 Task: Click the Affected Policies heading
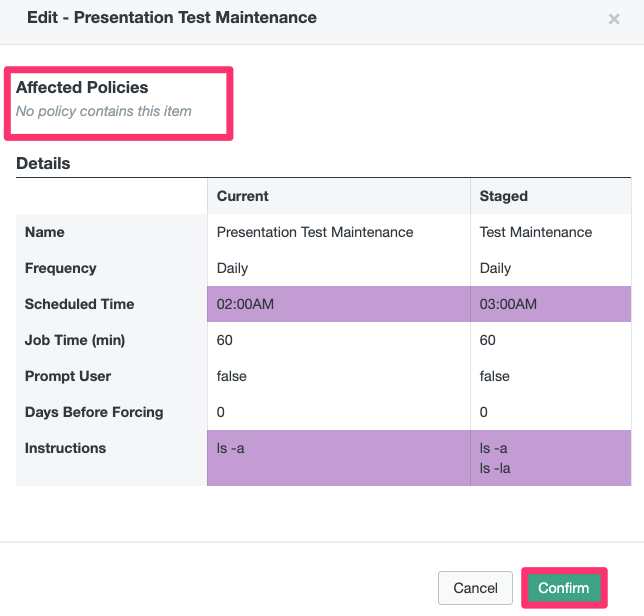pyautogui.click(x=82, y=88)
